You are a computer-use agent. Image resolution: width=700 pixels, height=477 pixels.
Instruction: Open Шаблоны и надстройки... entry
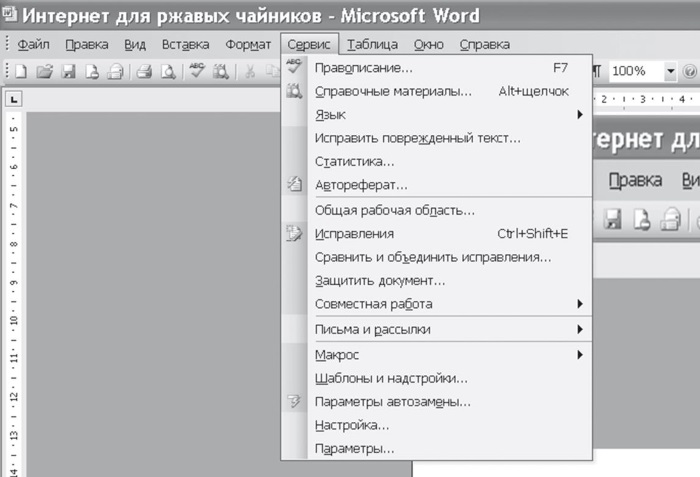tap(437, 378)
